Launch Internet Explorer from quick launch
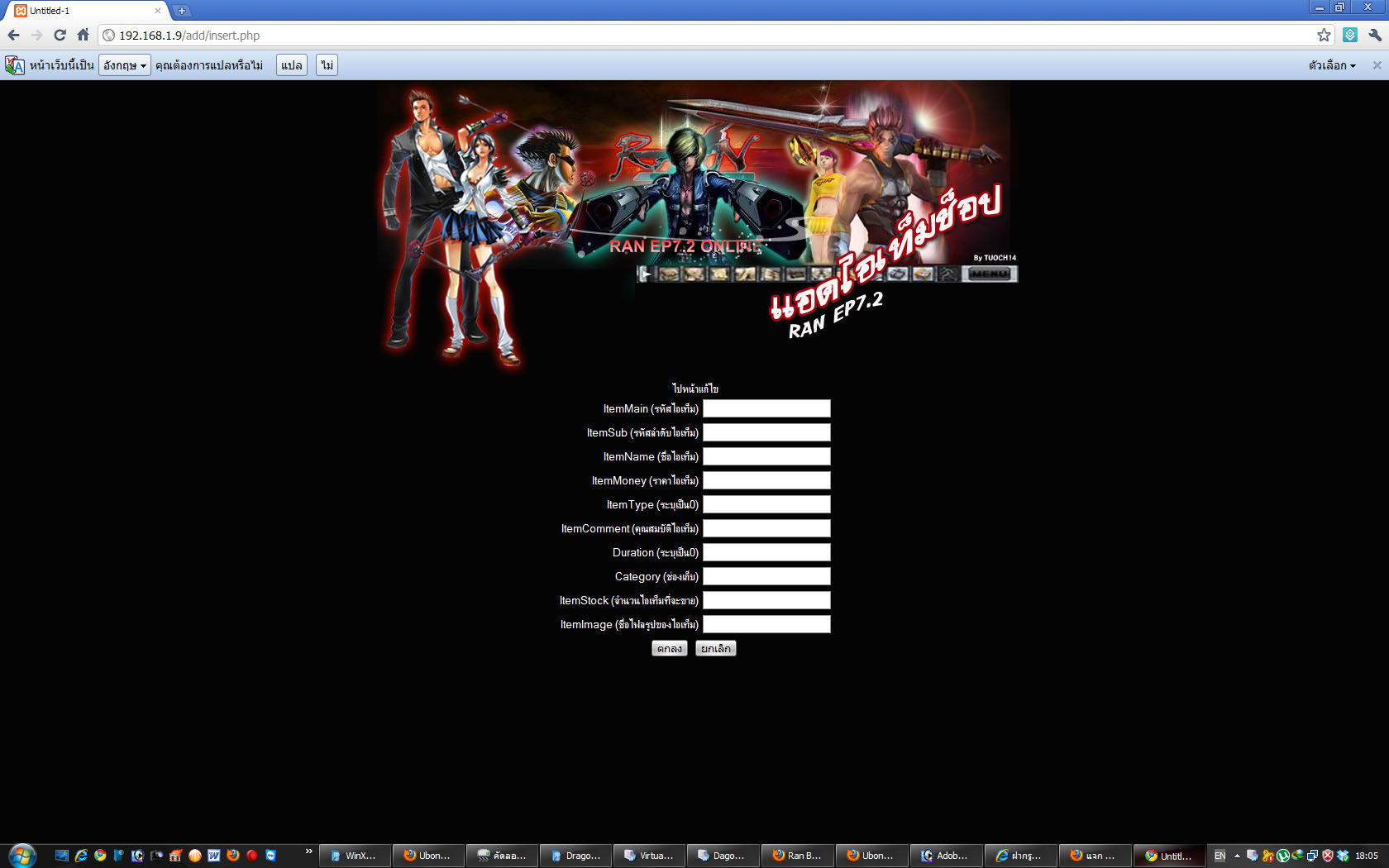This screenshot has height=868, width=1389. pyautogui.click(x=81, y=856)
